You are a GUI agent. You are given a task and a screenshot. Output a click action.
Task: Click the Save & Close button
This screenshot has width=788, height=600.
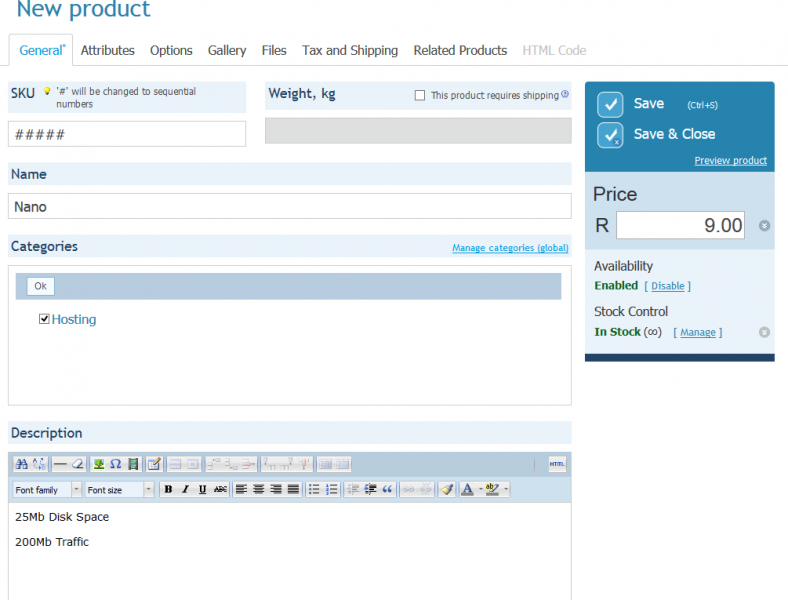pos(656,135)
